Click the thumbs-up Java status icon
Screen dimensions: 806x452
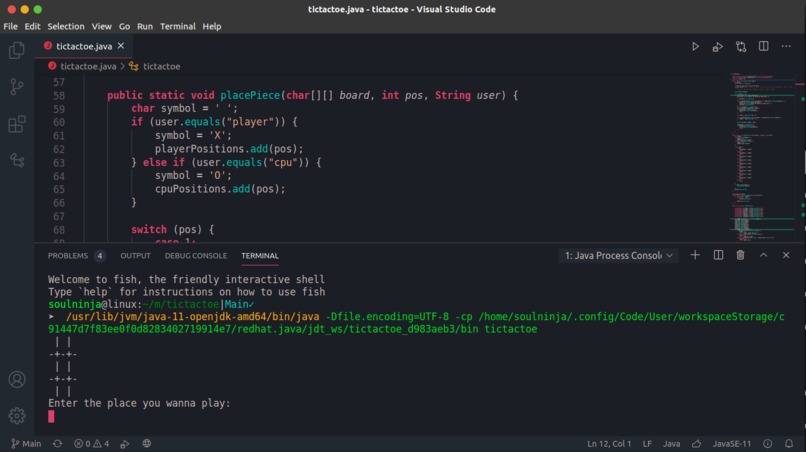[697, 443]
